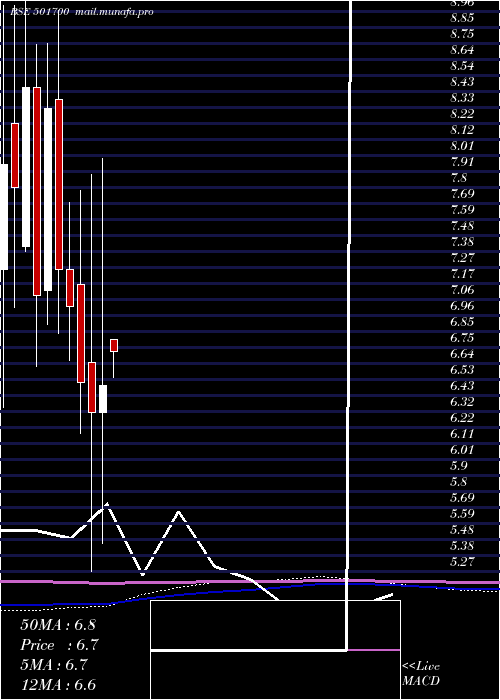
Task: Click the 7.8 price axis label
Action: coord(459,178)
